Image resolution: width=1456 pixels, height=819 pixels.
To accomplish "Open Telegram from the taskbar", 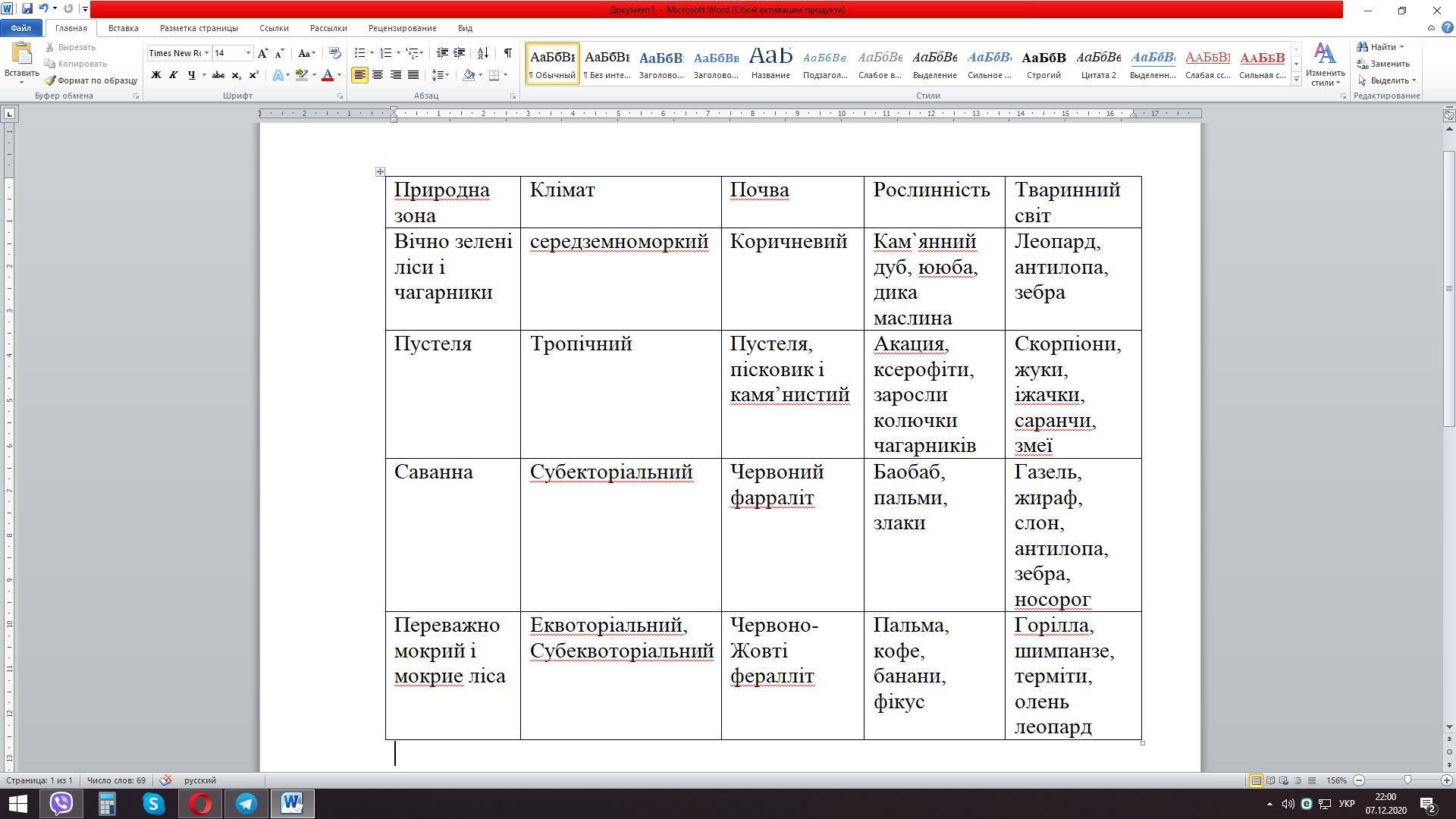I will pos(246,804).
